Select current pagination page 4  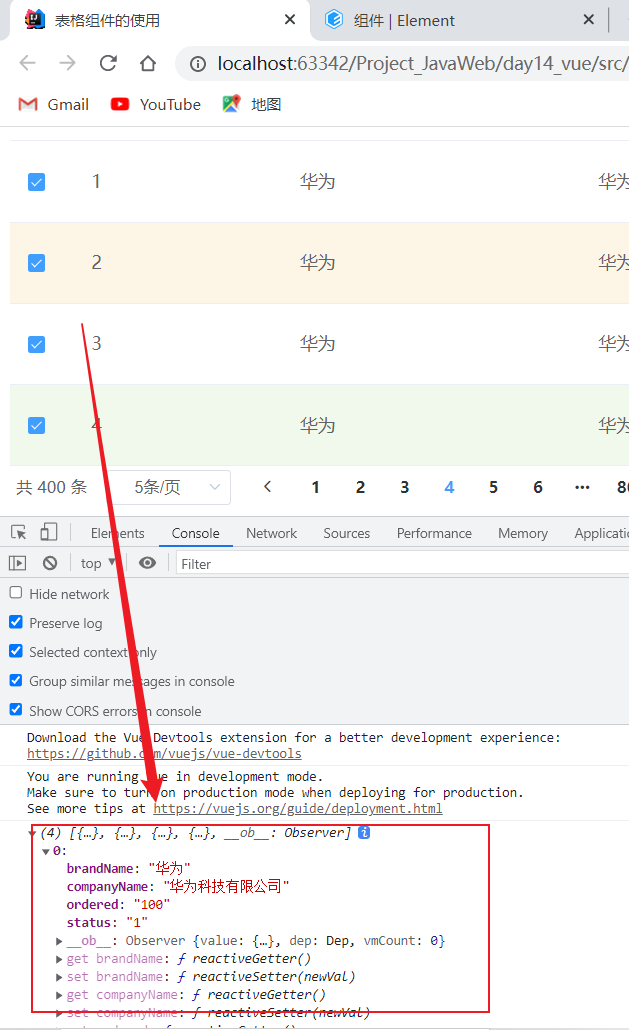click(449, 487)
